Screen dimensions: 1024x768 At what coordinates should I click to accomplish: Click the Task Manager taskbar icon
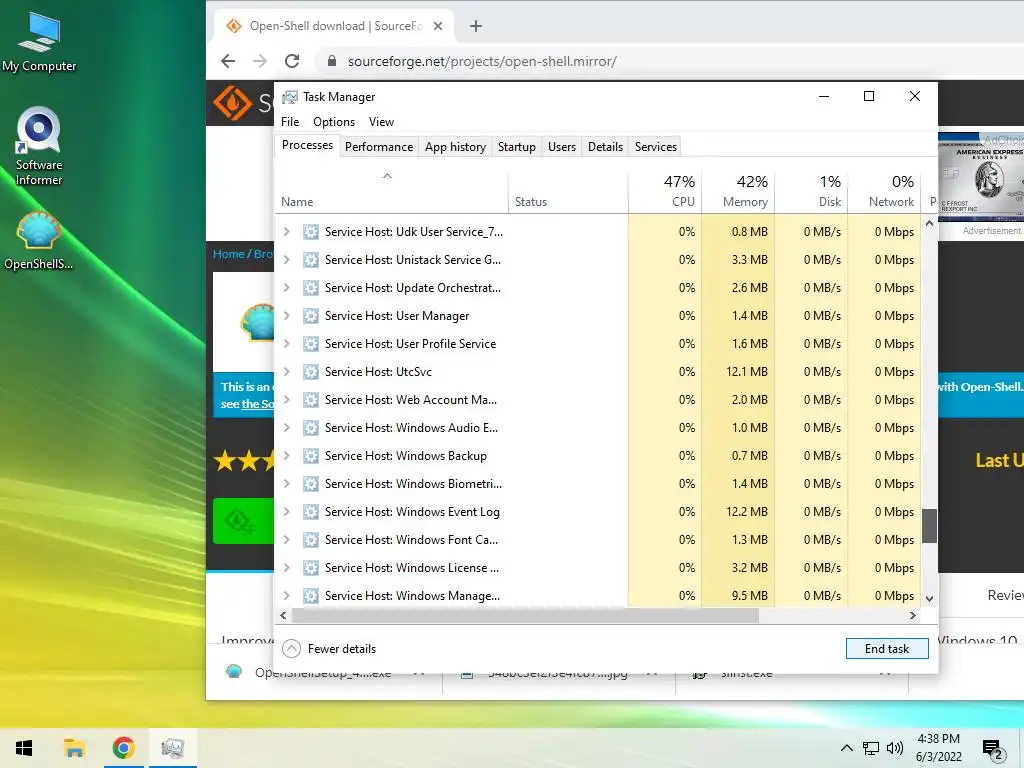pyautogui.click(x=172, y=748)
